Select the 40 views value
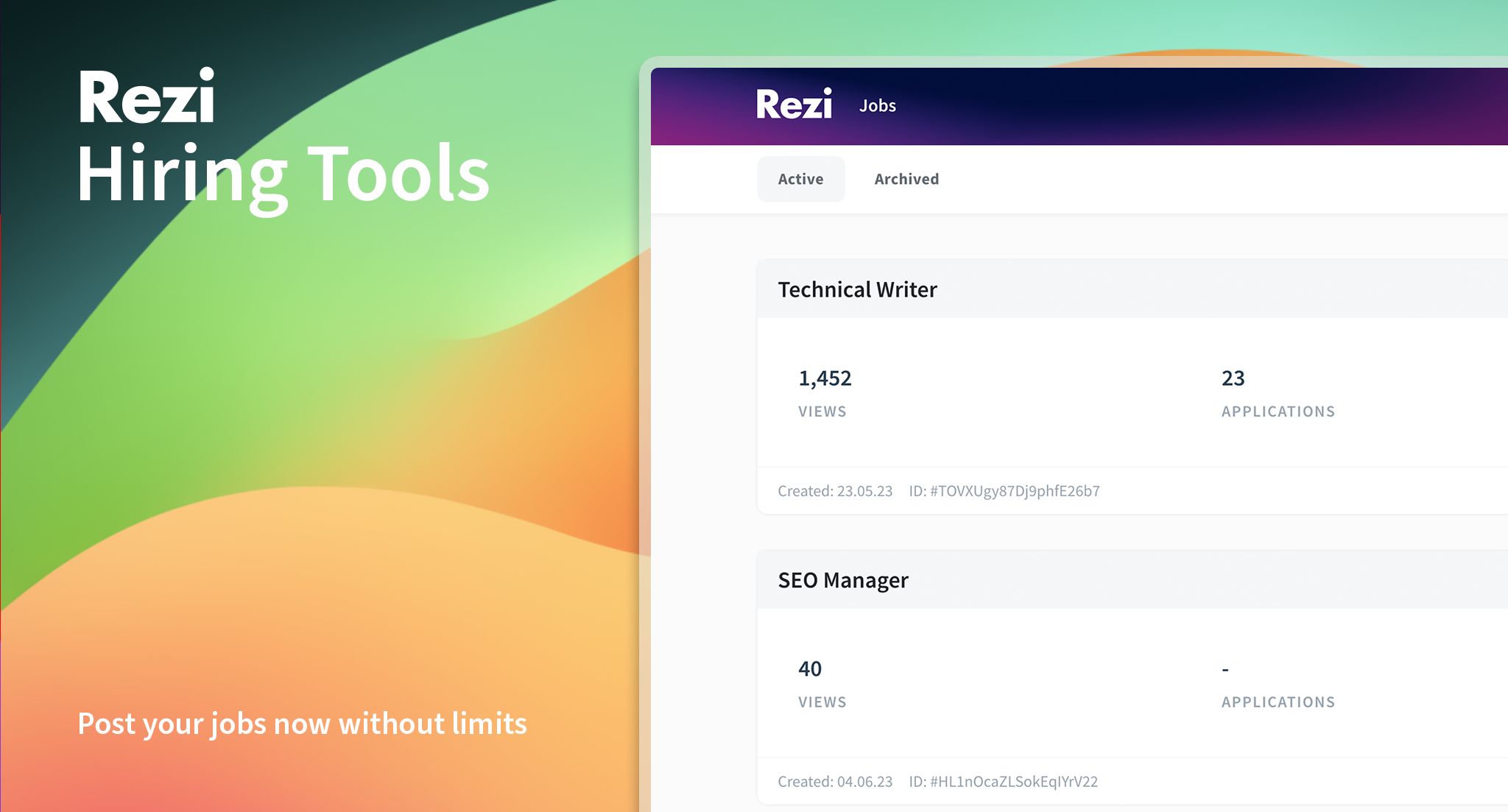 click(x=810, y=668)
